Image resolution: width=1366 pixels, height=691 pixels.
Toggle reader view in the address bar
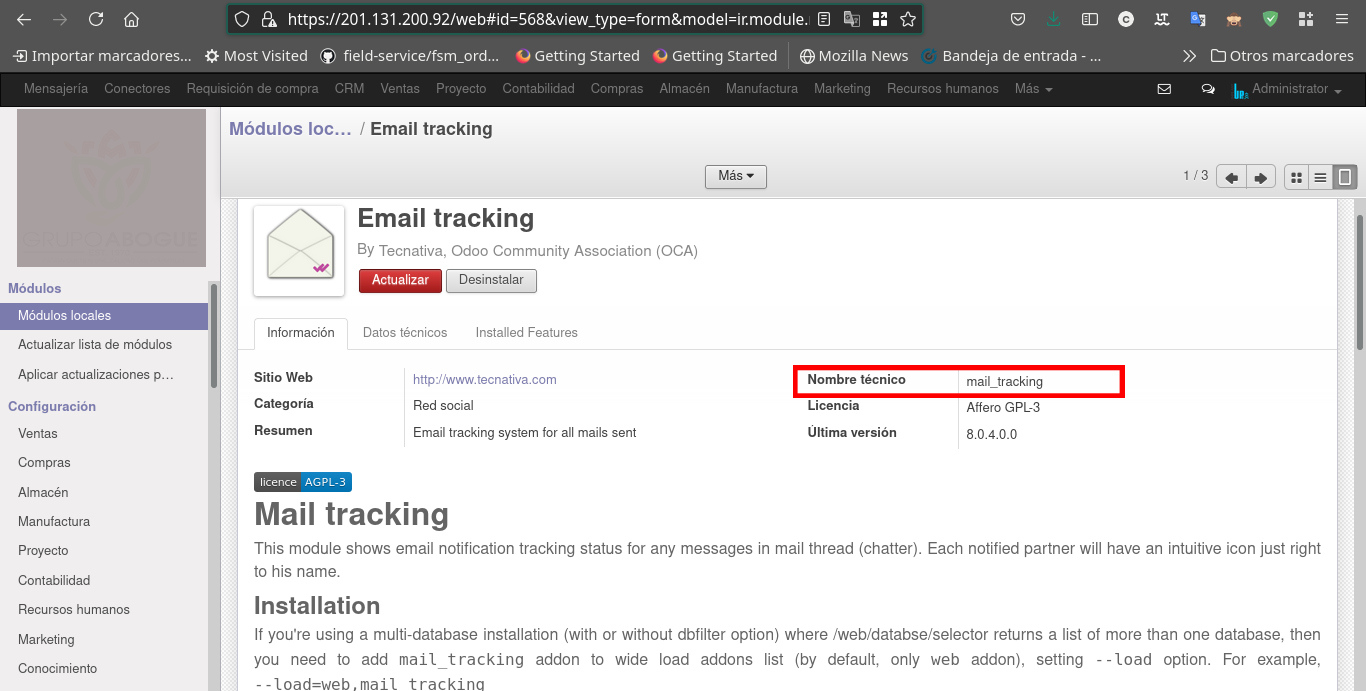tap(823, 19)
